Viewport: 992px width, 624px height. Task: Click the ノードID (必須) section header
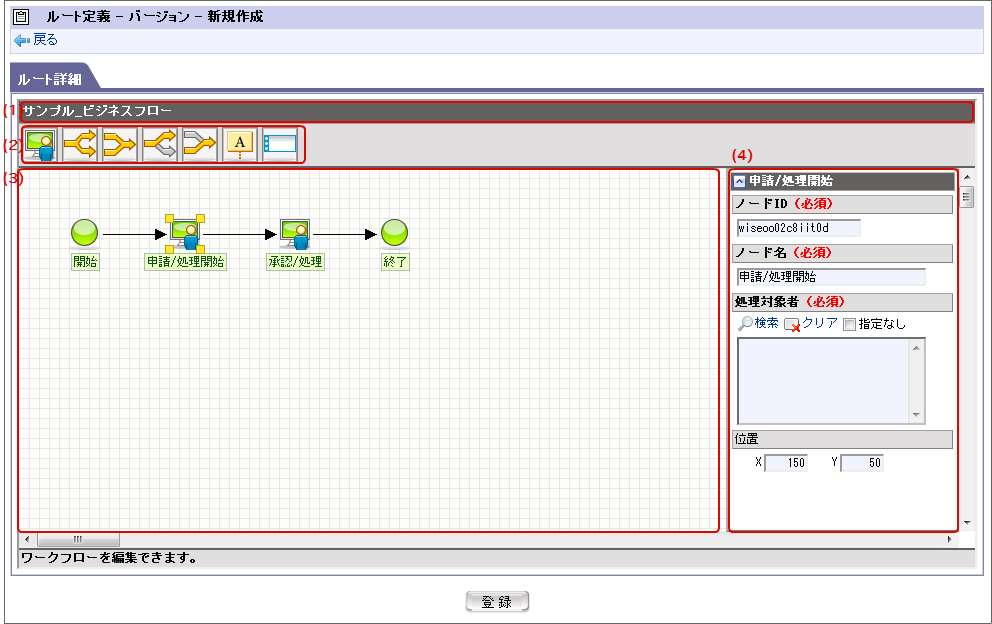(843, 204)
